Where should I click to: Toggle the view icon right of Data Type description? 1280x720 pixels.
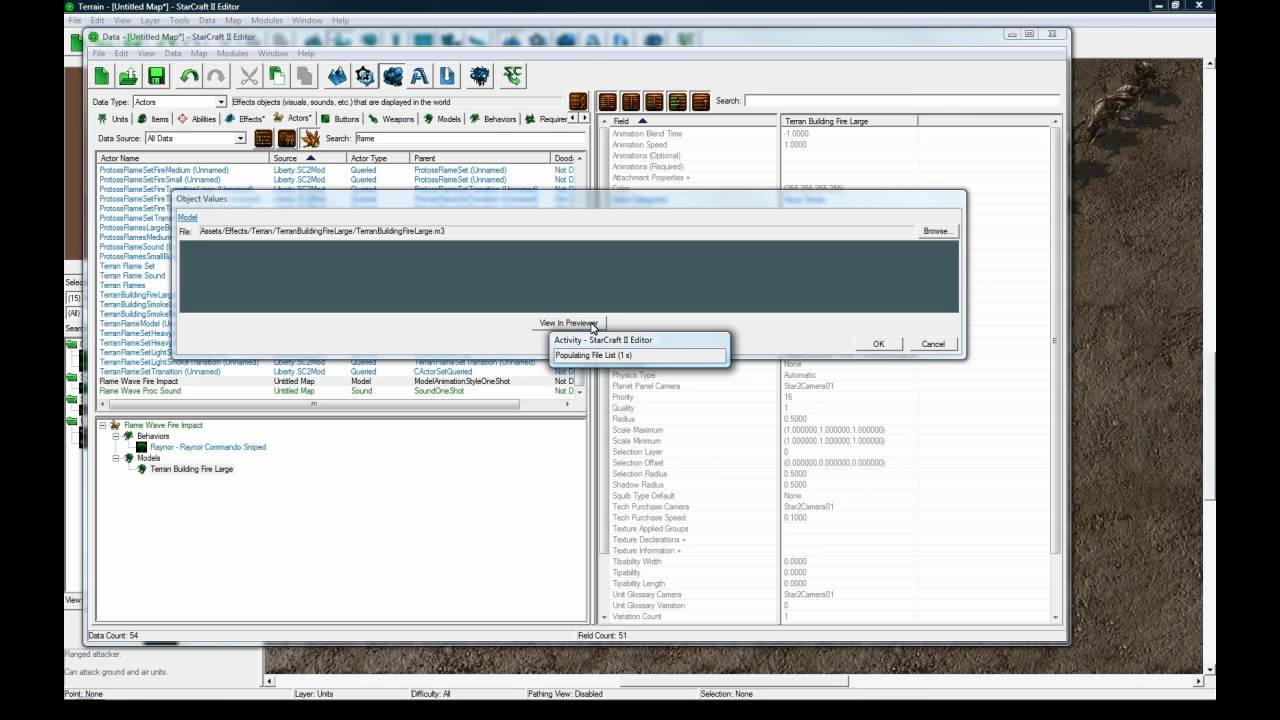tap(578, 101)
